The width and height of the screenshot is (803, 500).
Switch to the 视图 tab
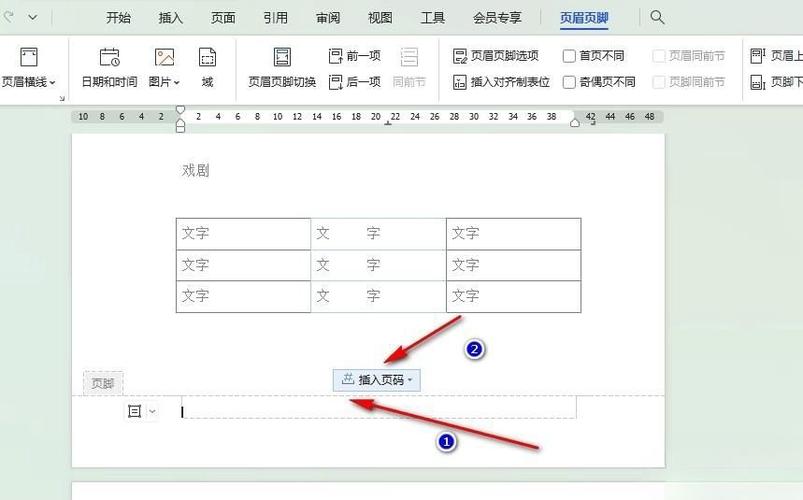[x=380, y=18]
